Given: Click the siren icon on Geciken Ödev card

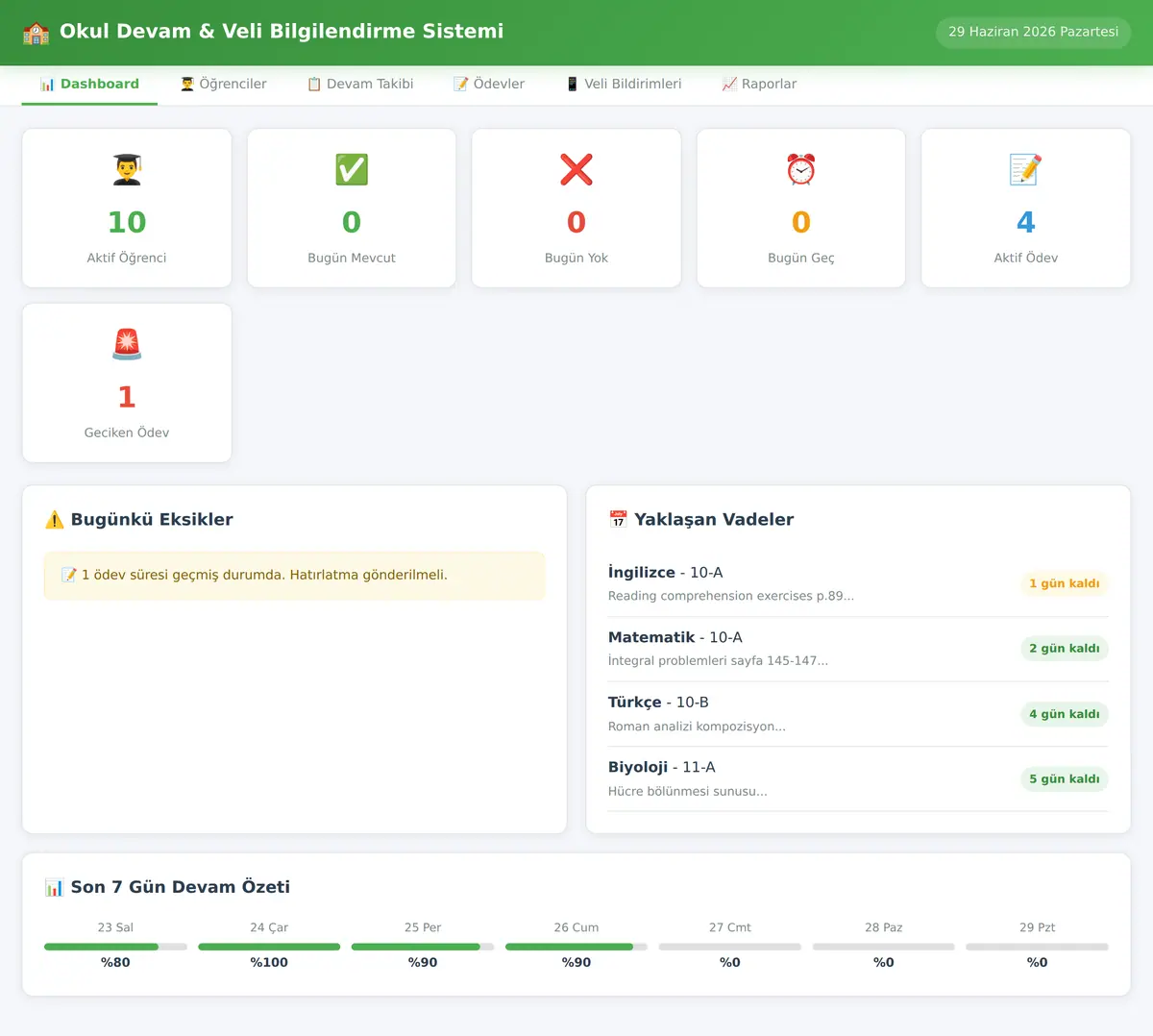Looking at the screenshot, I should click(127, 344).
